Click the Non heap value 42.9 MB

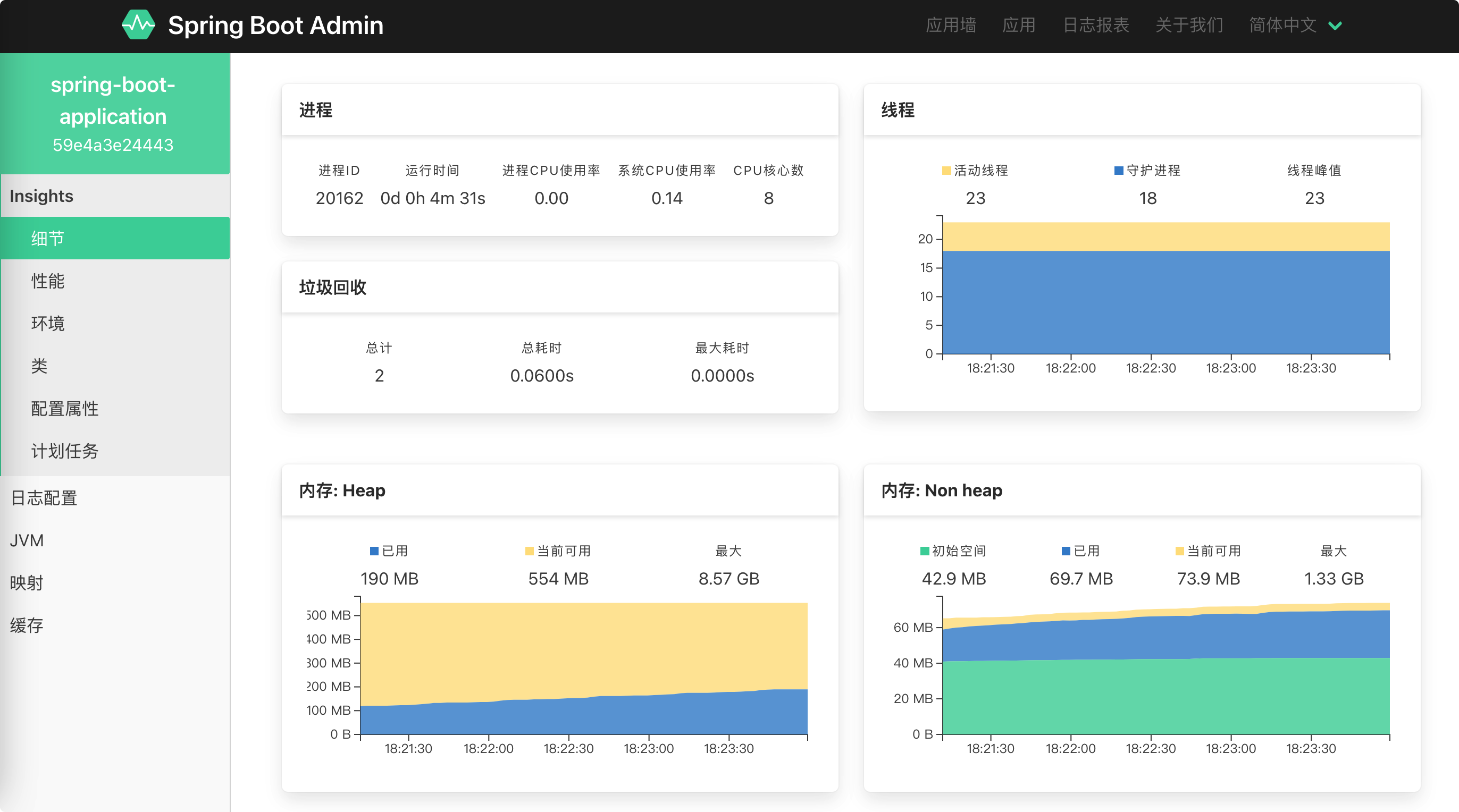point(954,579)
